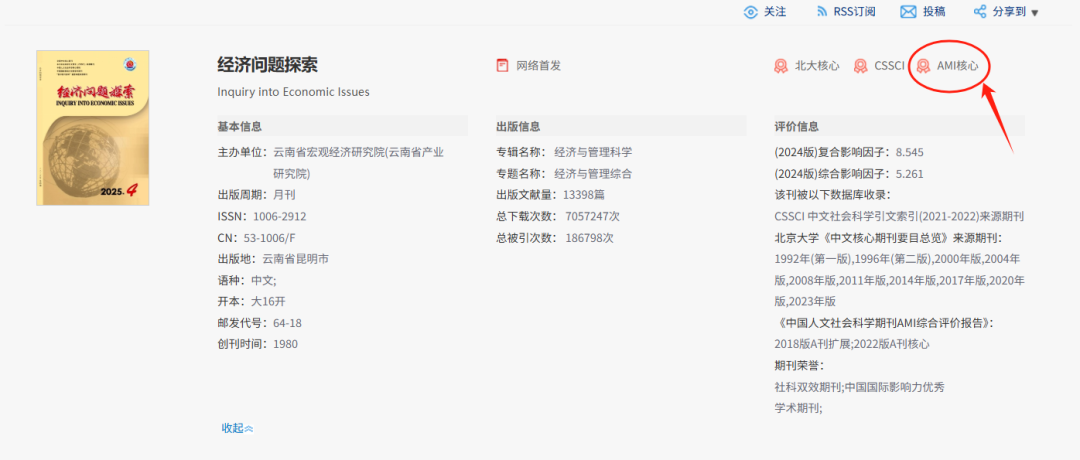Click 综合影响因子 value 5.261
Screen dimensions: 1080x460
909,174
